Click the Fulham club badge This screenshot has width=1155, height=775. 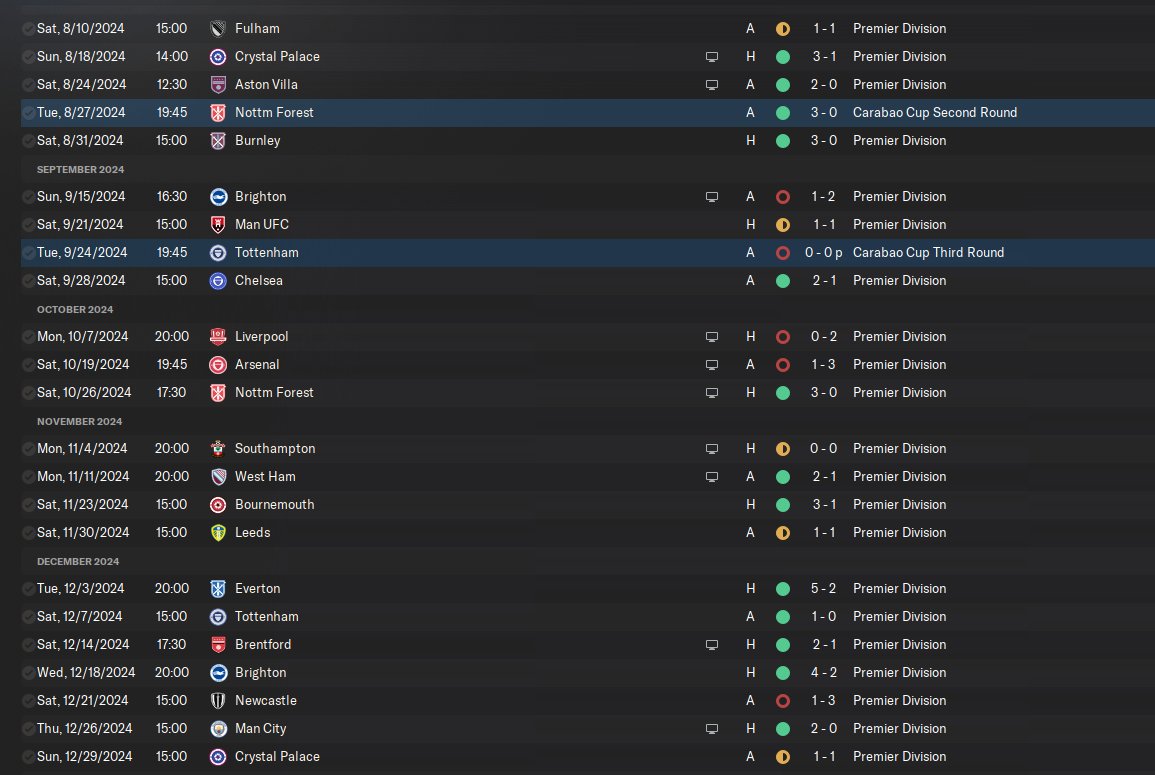(x=218, y=29)
